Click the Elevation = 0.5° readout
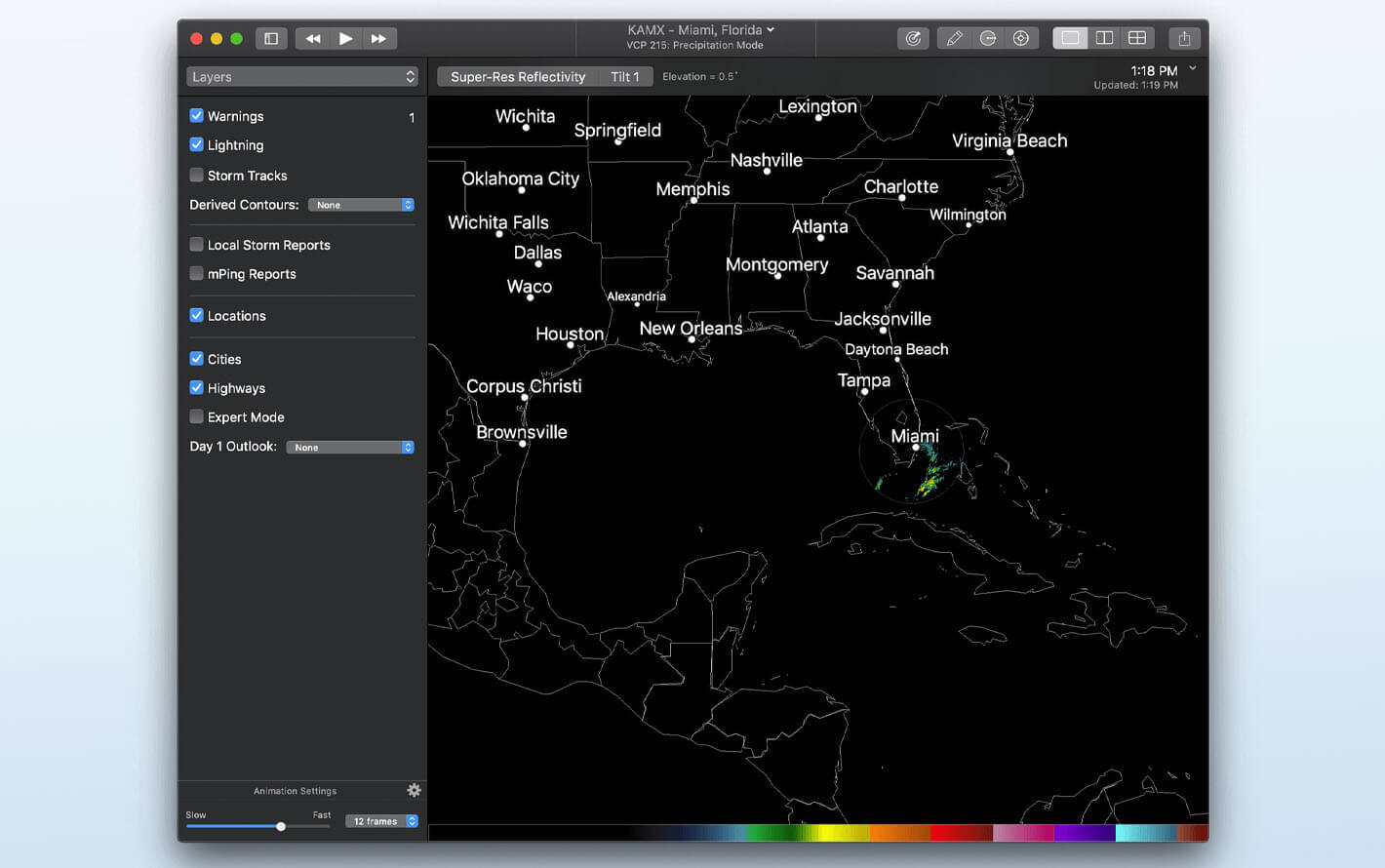1385x868 pixels. tap(700, 76)
